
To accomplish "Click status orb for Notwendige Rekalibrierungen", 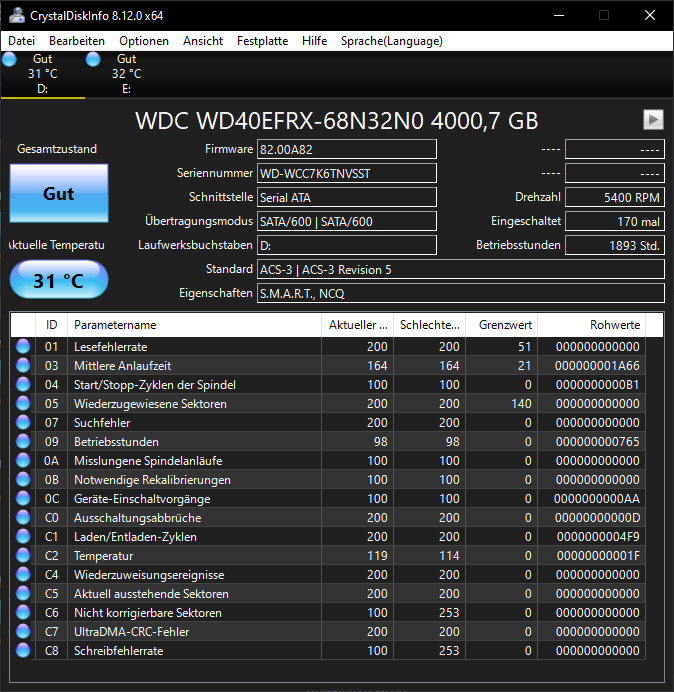I will 23,479.
